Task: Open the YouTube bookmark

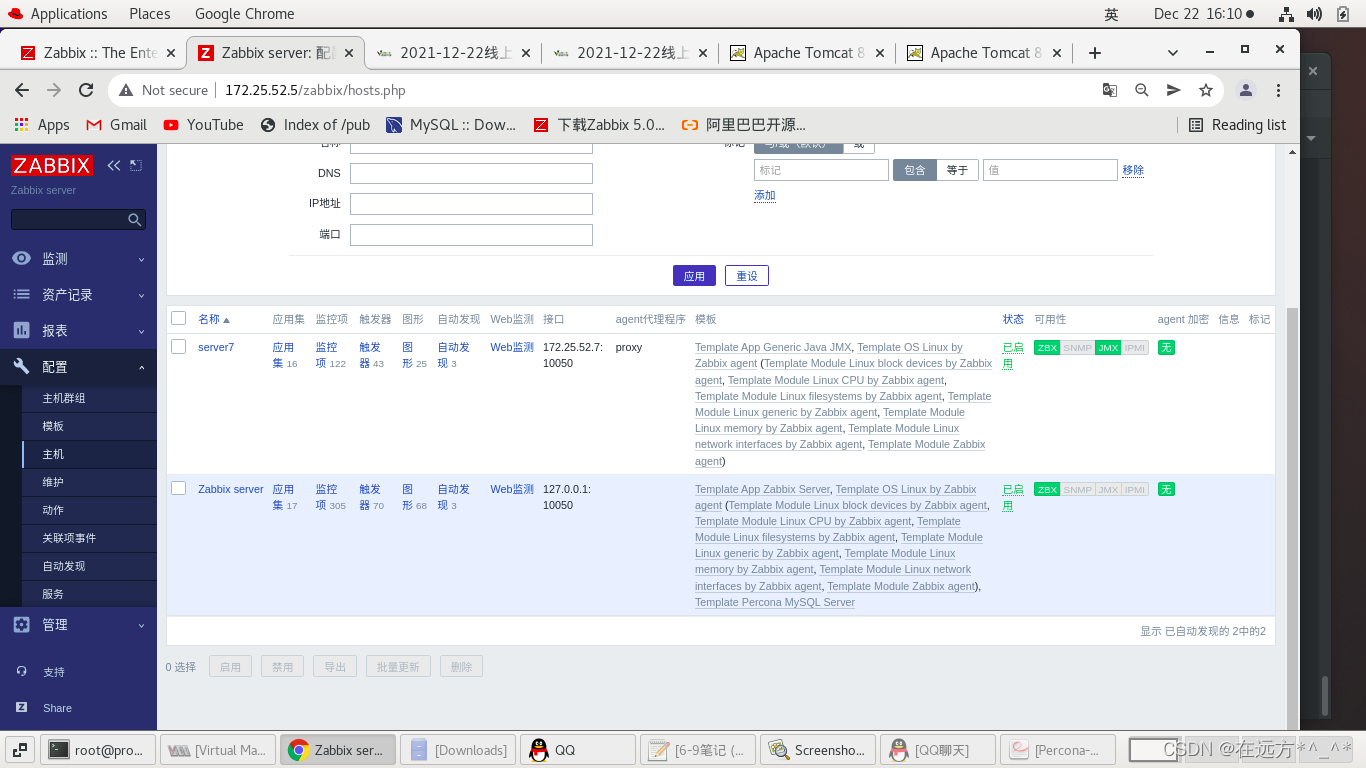Action: coord(203,125)
